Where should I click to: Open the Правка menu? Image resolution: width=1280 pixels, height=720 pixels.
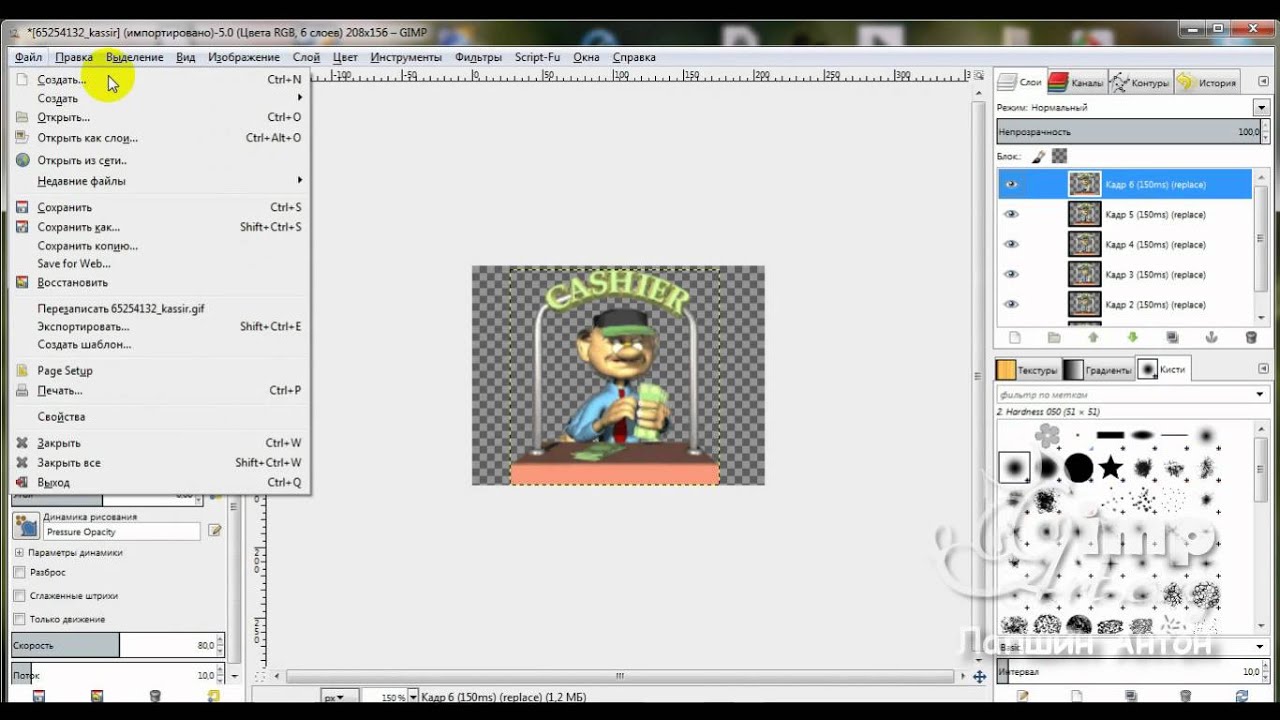point(74,57)
